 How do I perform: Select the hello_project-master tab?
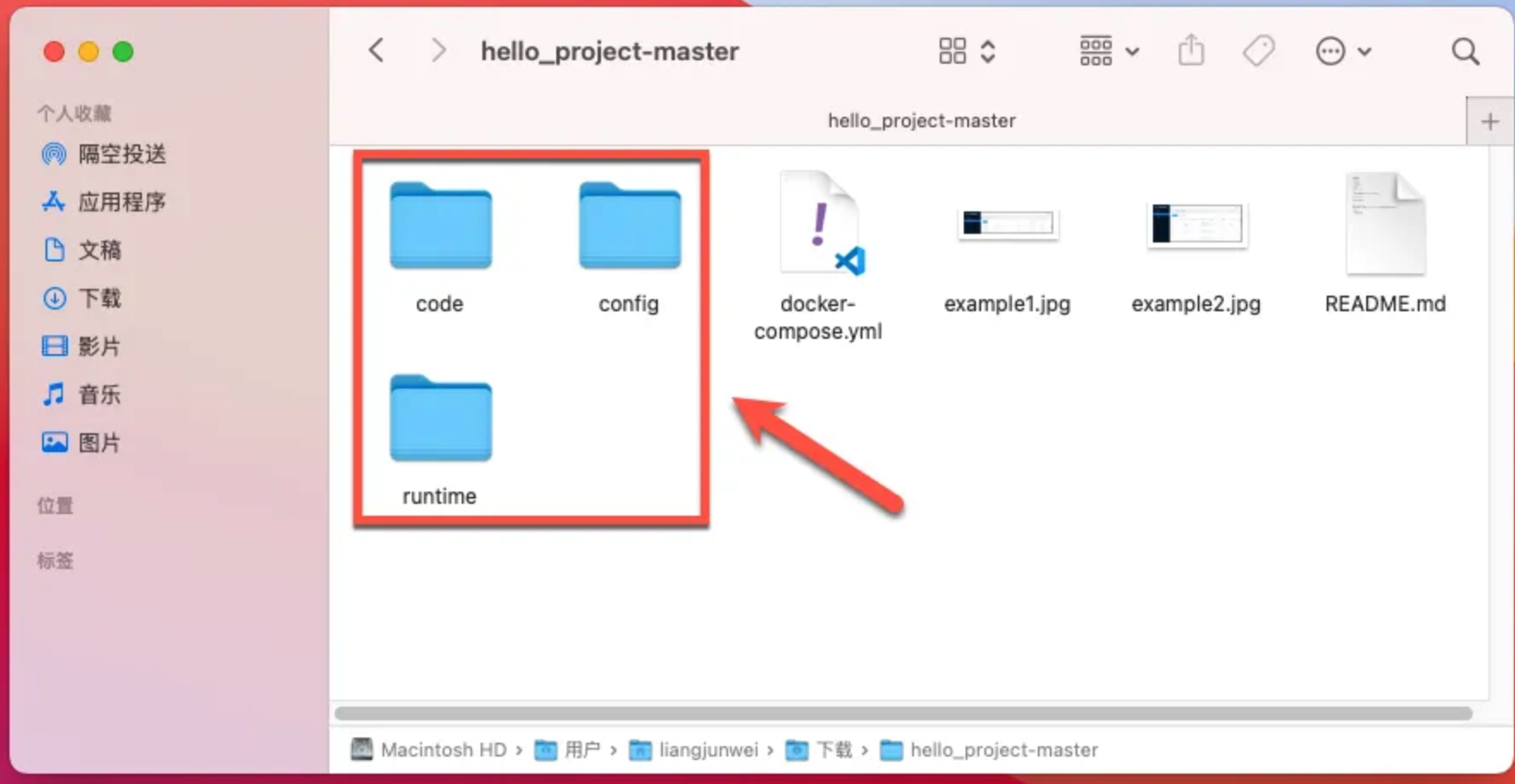(x=921, y=121)
